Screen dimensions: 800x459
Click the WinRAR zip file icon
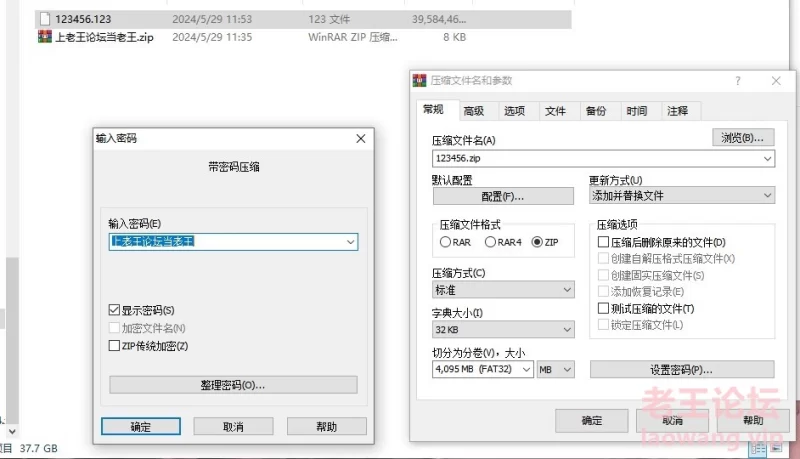click(45, 37)
